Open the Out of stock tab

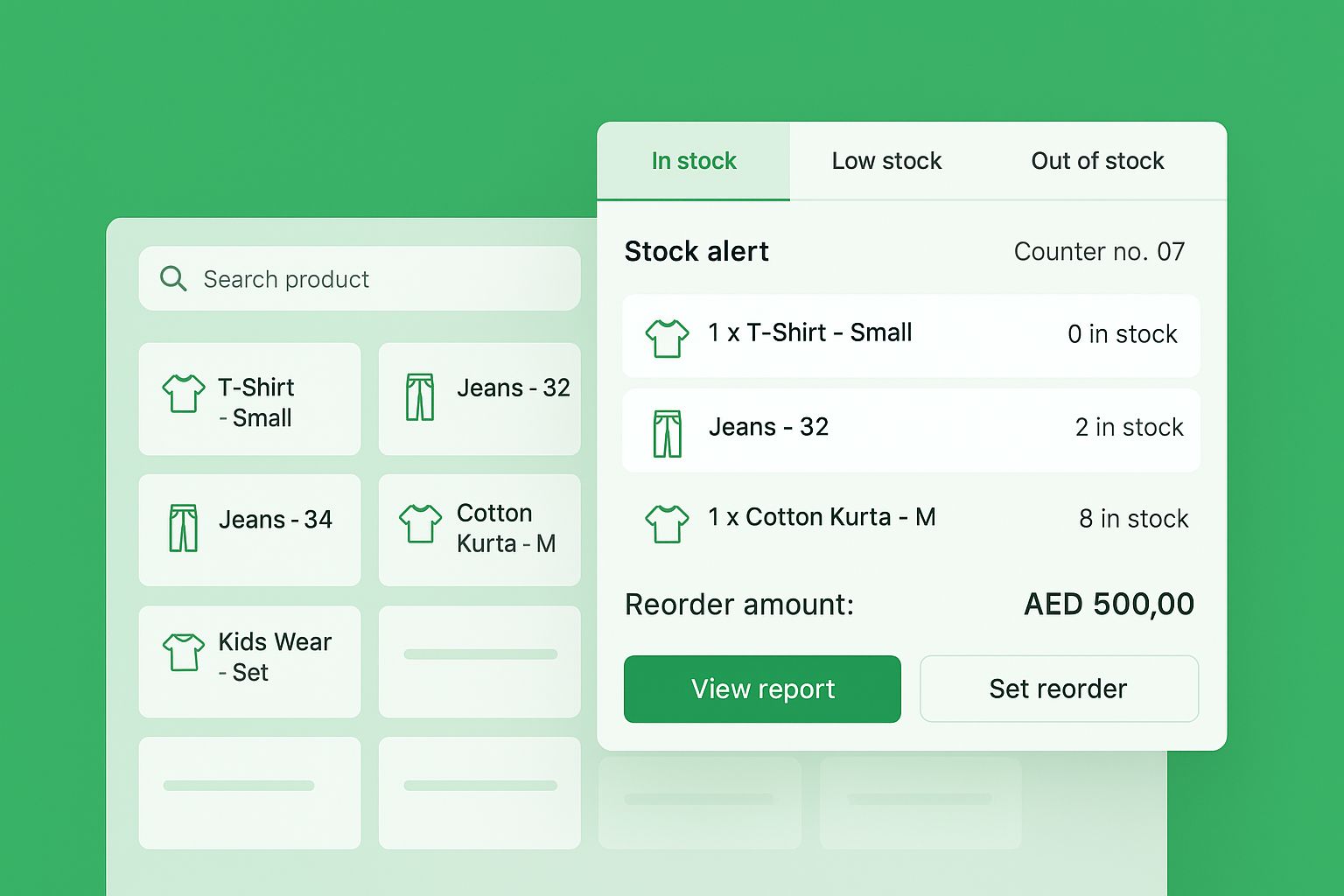pos(1097,160)
